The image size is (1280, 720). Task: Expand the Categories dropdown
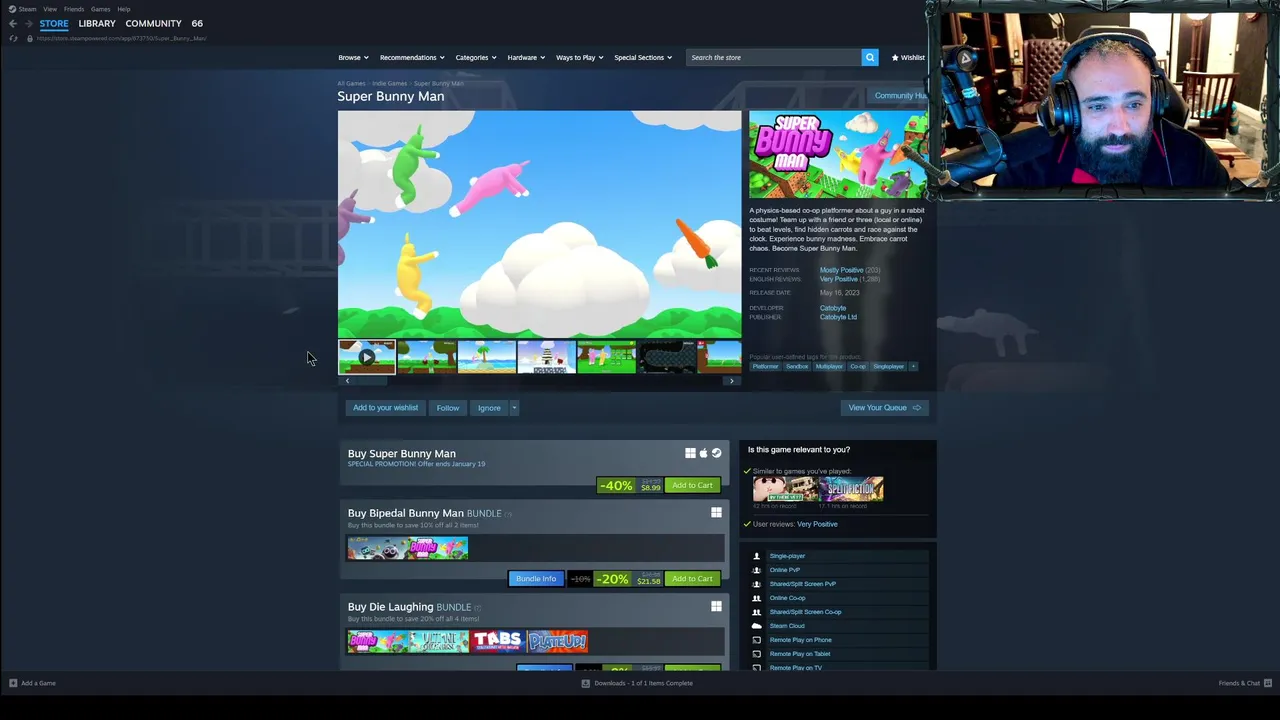tap(476, 57)
